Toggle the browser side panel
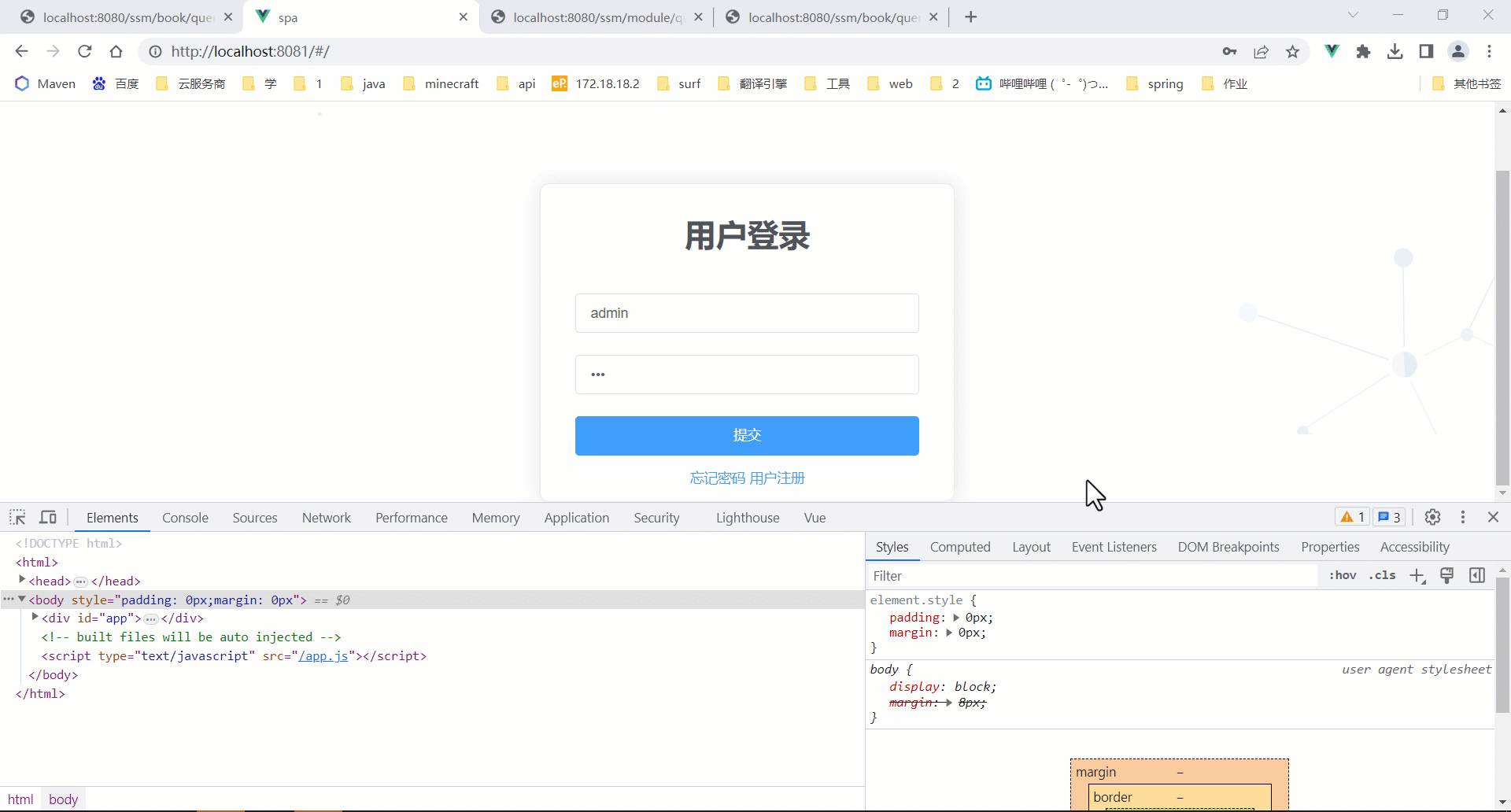Viewport: 1511px width, 812px height. pos(1426,51)
